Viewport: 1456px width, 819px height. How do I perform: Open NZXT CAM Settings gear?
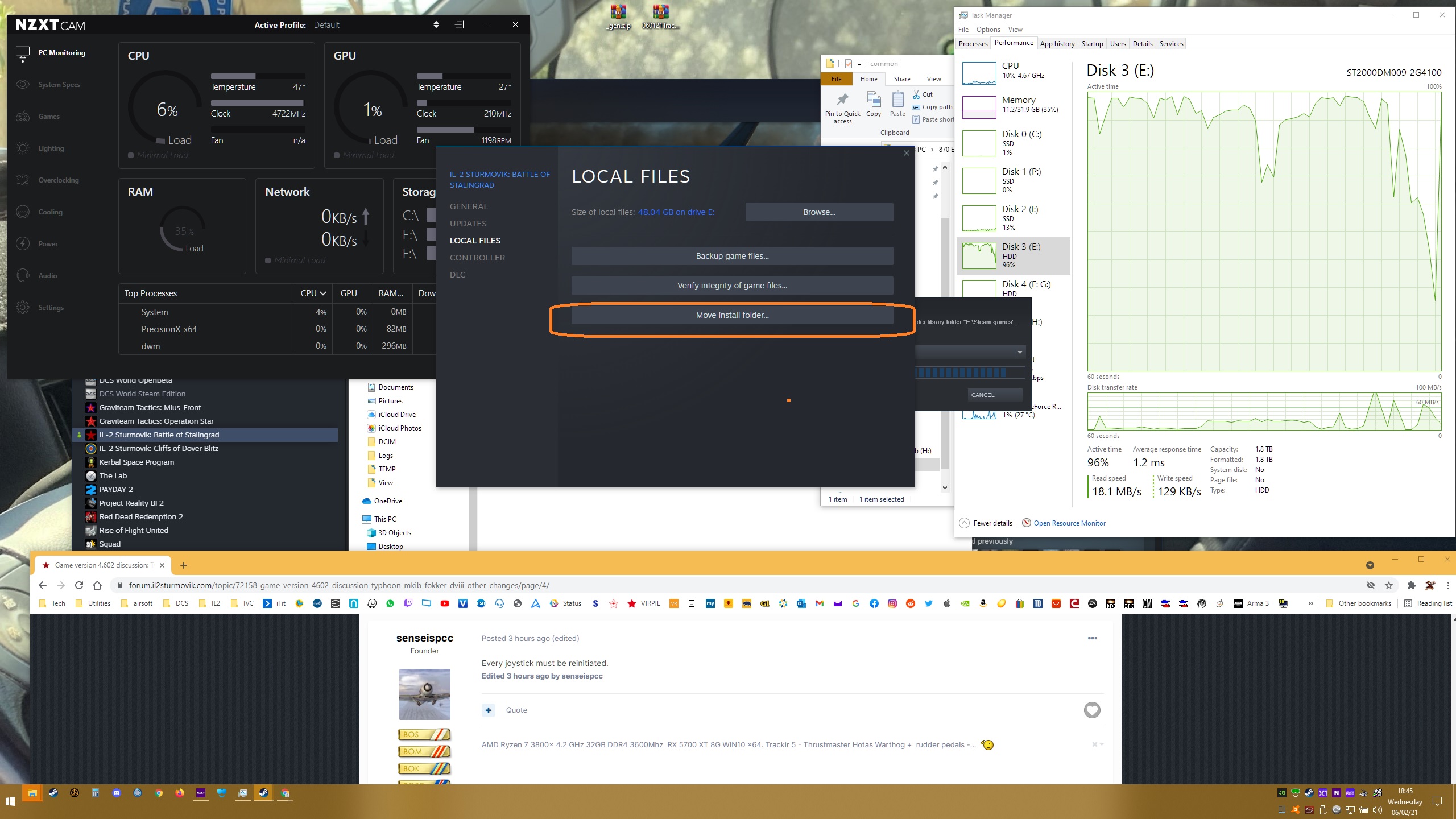[23, 308]
